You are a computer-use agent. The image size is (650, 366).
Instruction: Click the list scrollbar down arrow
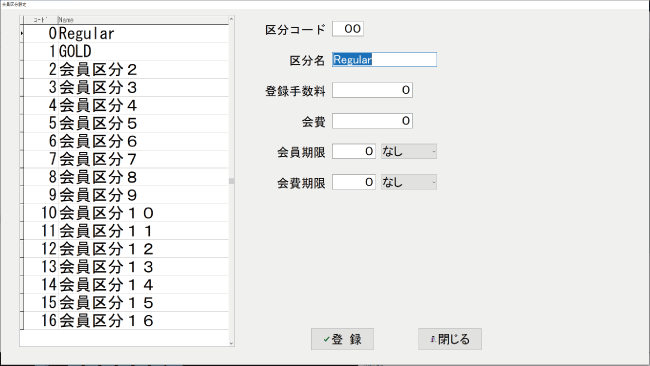[231, 343]
